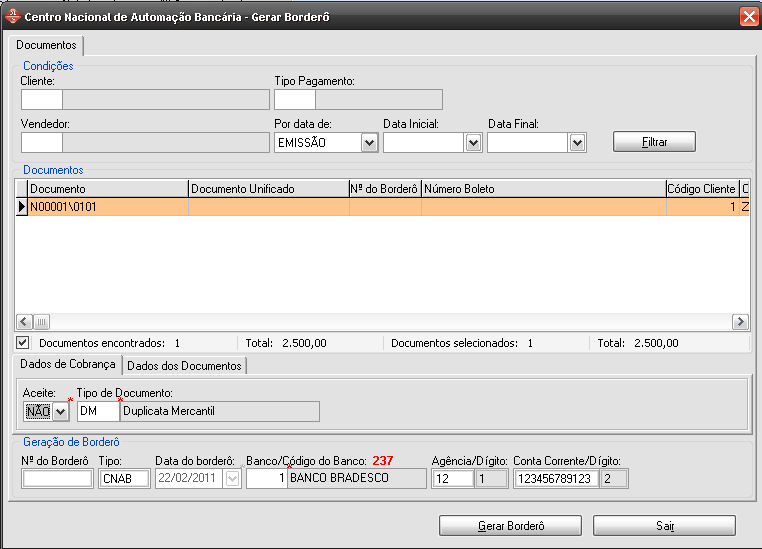762x549 pixels.
Task: Click the Vendedor name display field
Action: 166,143
